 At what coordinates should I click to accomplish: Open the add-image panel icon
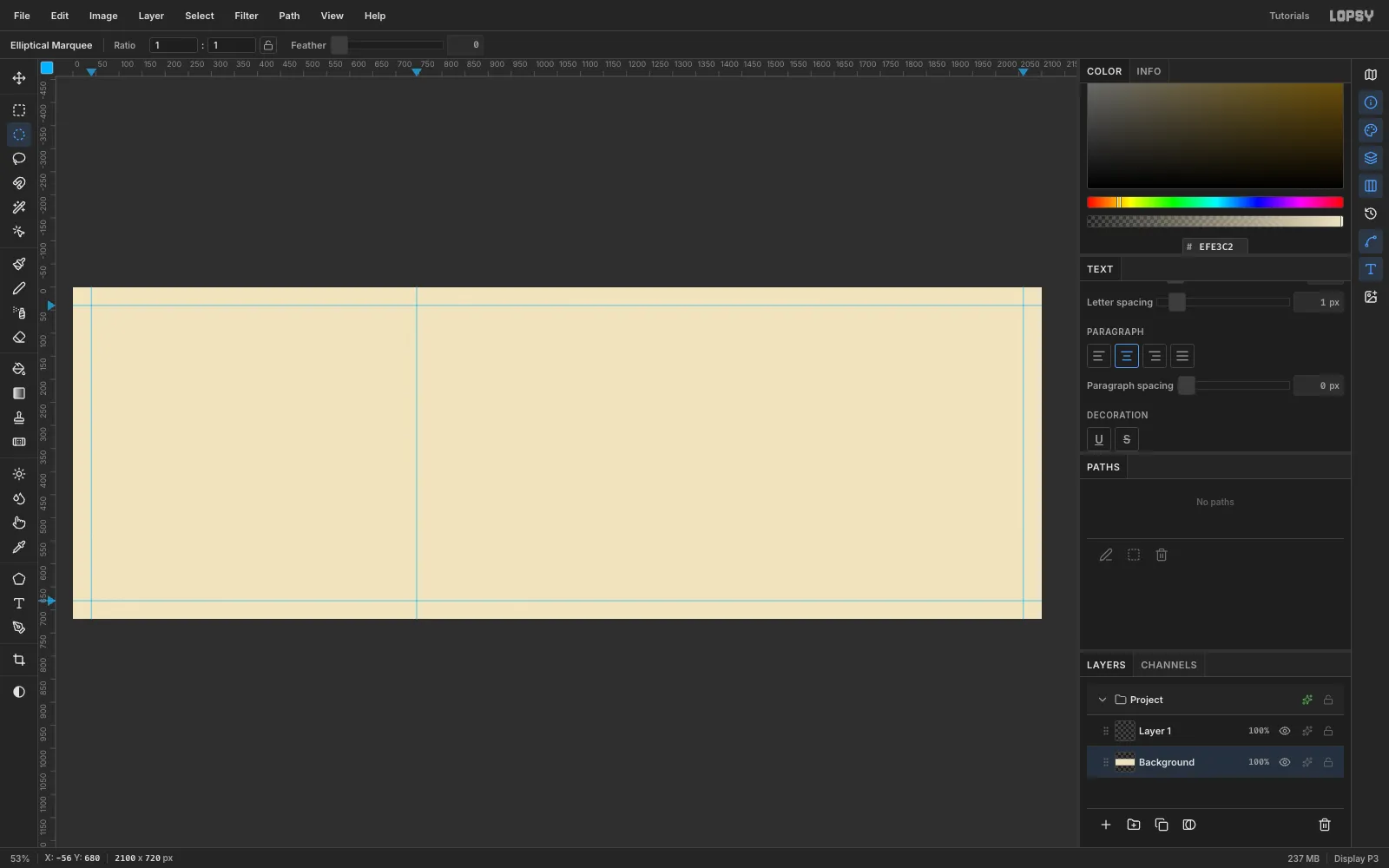pos(1370,297)
